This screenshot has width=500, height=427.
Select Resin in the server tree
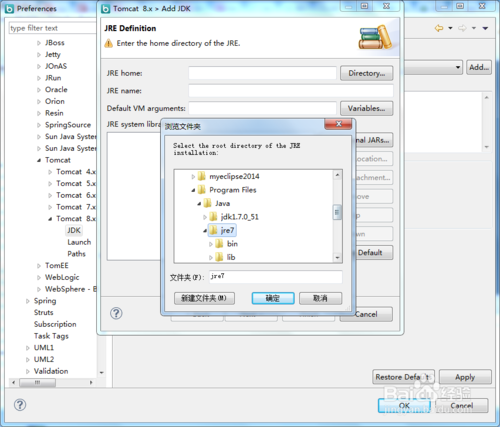click(x=54, y=113)
